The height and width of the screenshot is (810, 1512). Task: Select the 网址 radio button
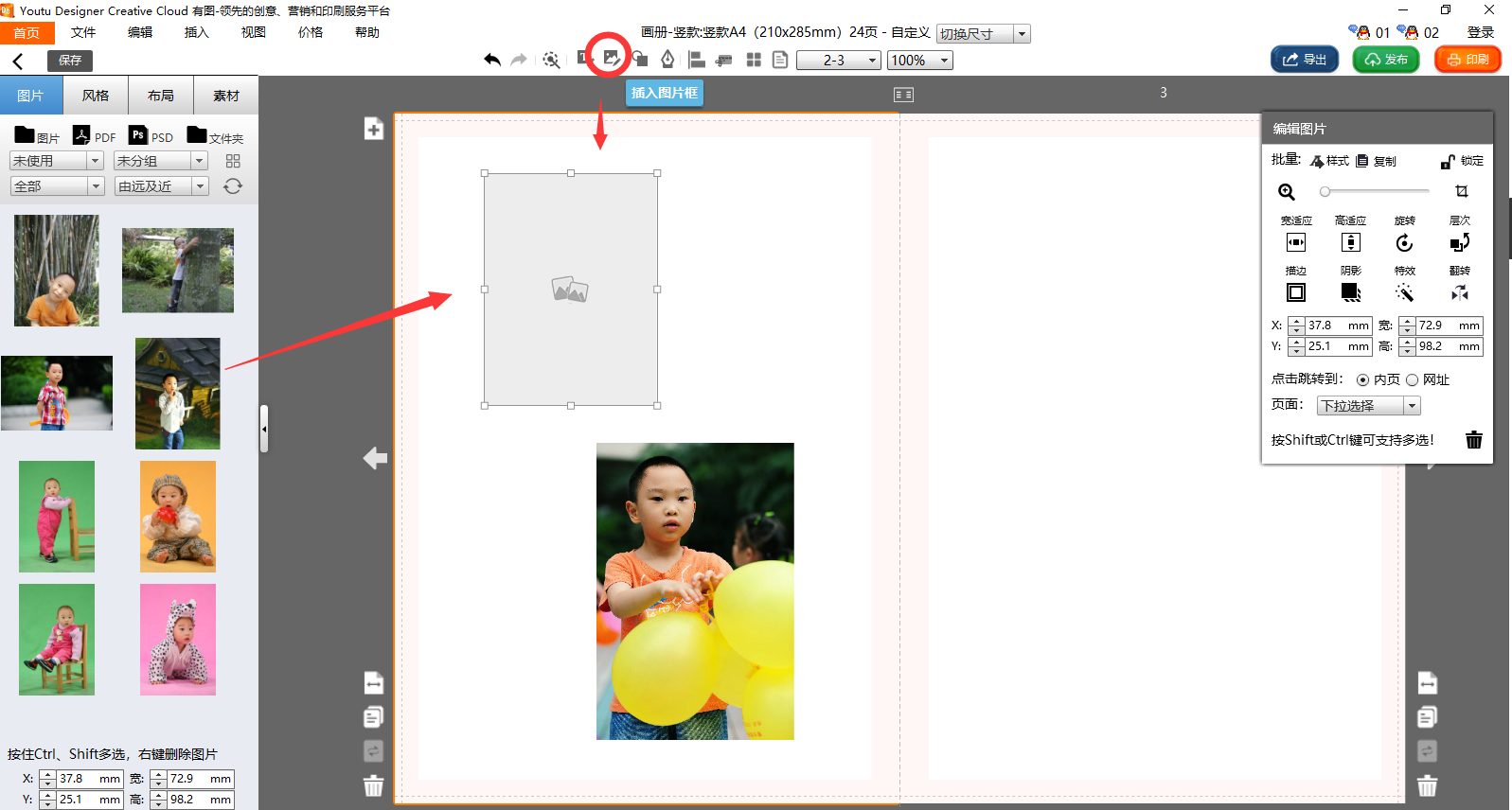coord(1412,380)
